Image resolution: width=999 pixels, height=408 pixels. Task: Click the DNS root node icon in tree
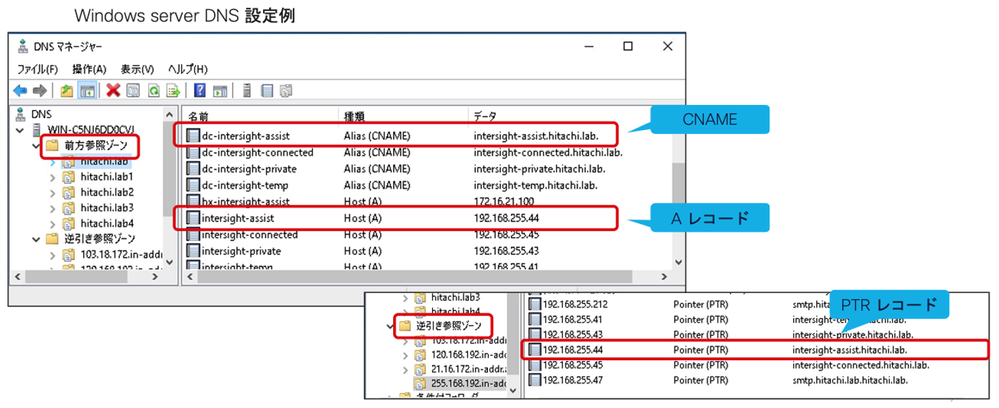click(22, 115)
